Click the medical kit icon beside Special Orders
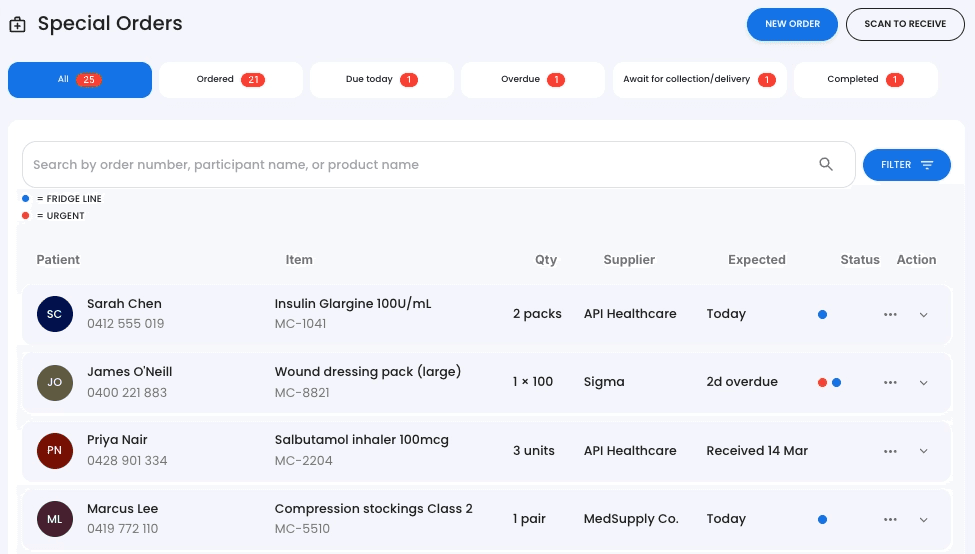Viewport: 975px width, 554px height. (x=17, y=25)
